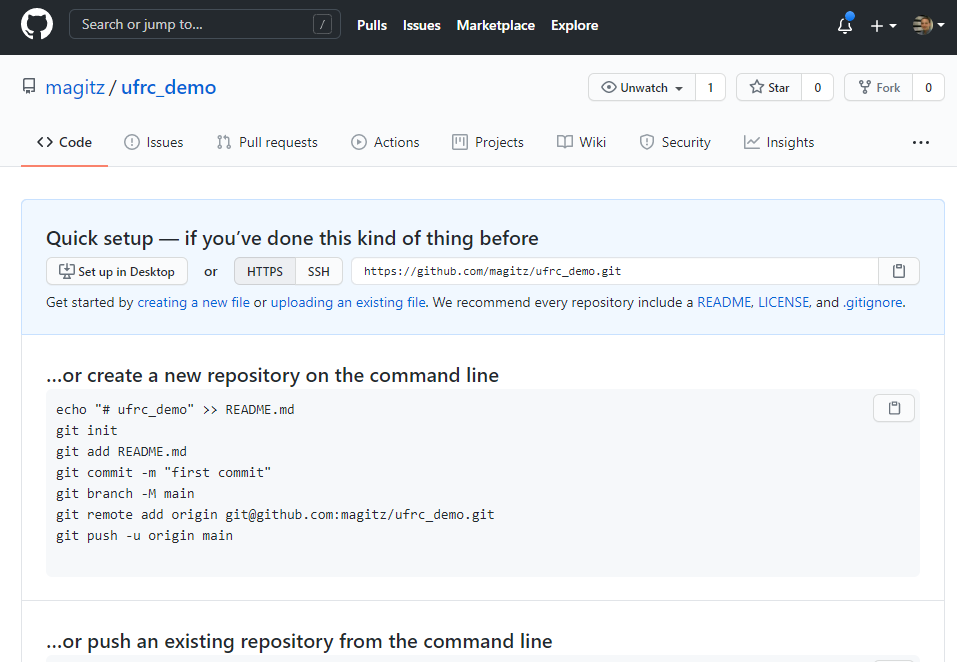957x662 pixels.
Task: Select the repository URL text field
Action: [x=615, y=271]
